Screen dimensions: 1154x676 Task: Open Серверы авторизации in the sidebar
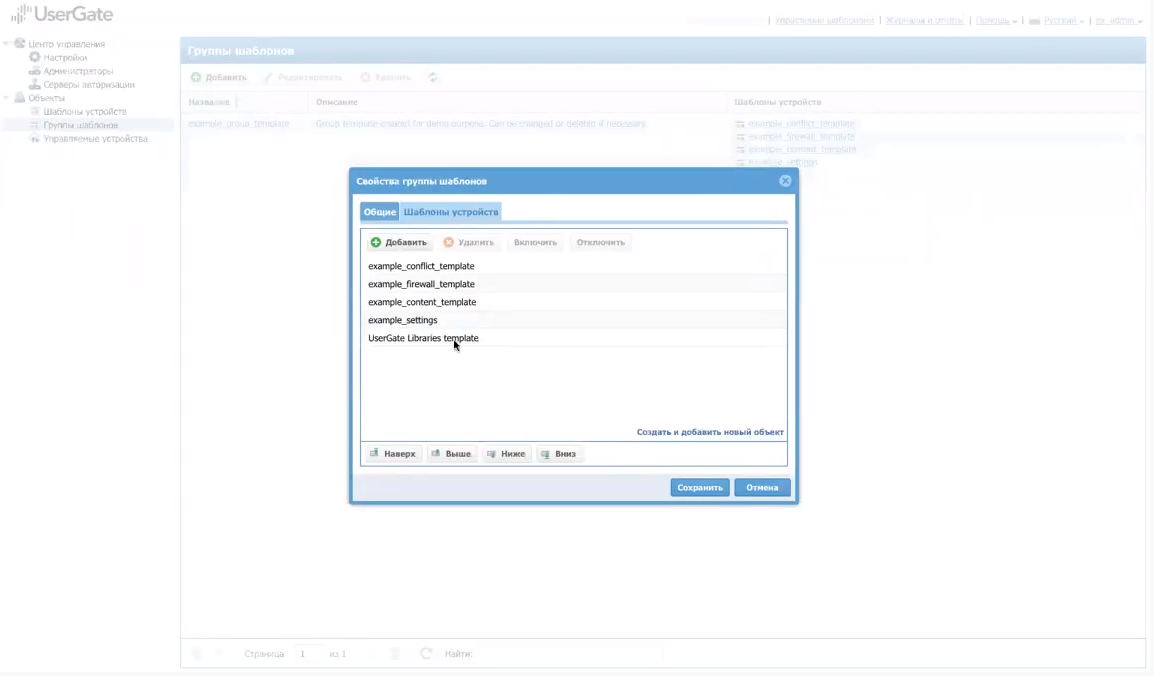pos(89,85)
